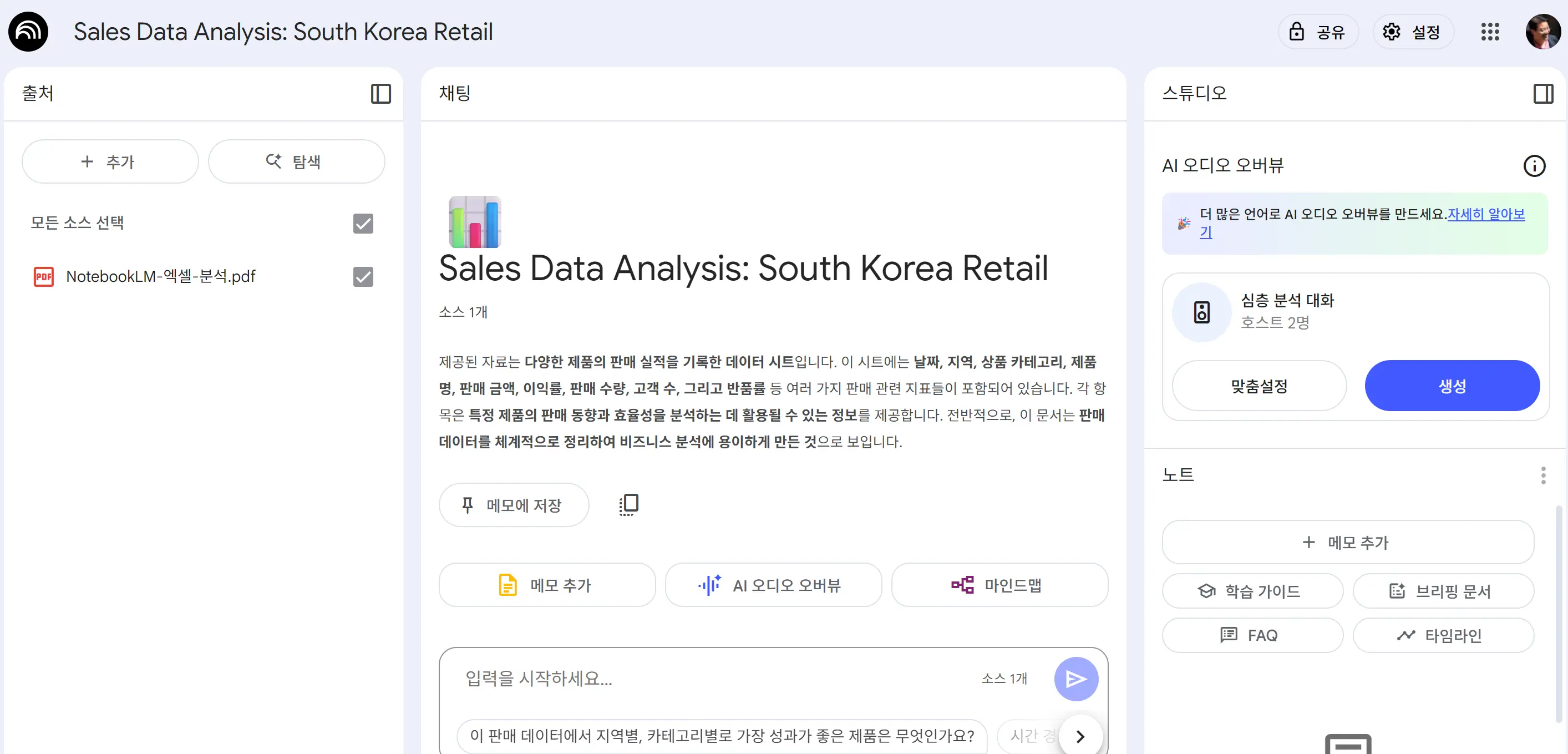This screenshot has width=1568, height=754.
Task: Click the chevron next to suggested question
Action: point(1080,736)
